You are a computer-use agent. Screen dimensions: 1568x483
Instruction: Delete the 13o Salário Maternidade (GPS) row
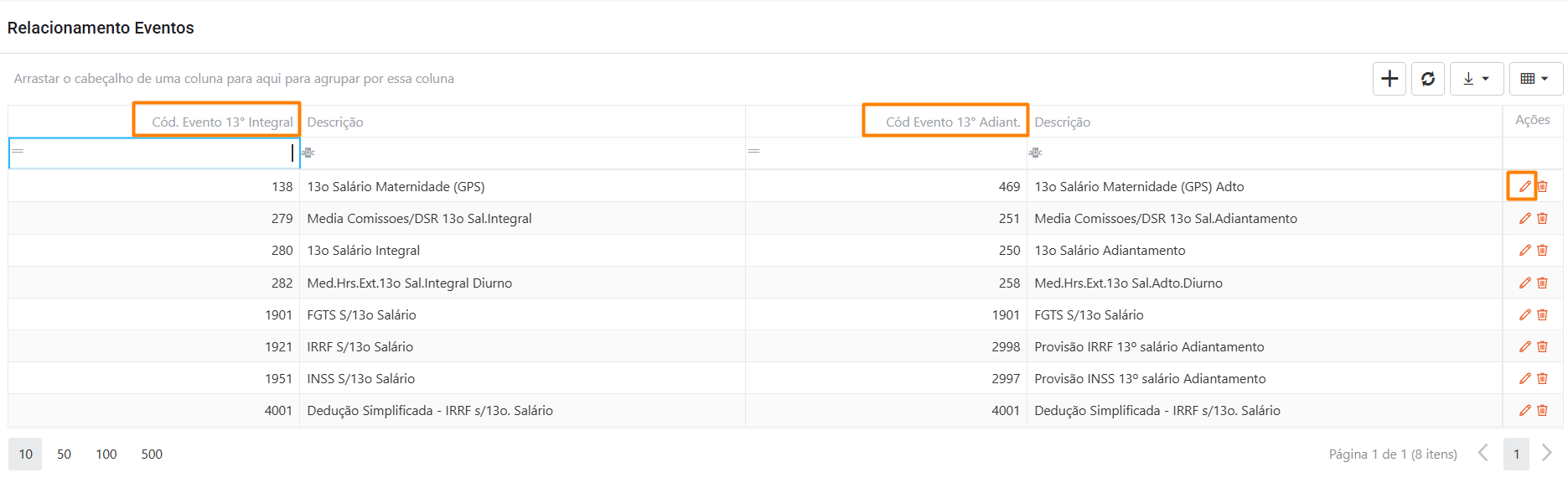click(1542, 186)
